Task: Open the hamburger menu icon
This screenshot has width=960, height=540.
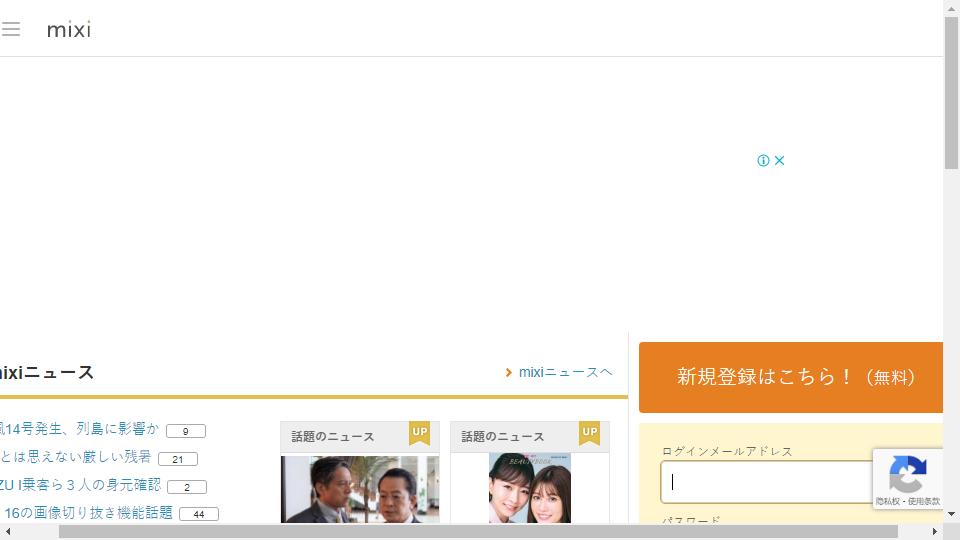Action: coord(10,29)
